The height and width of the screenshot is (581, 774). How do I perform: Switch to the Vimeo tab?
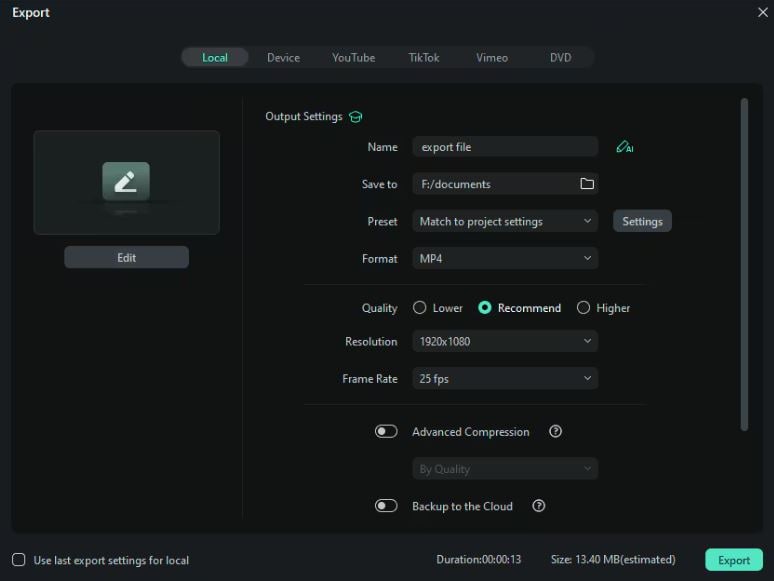click(492, 57)
